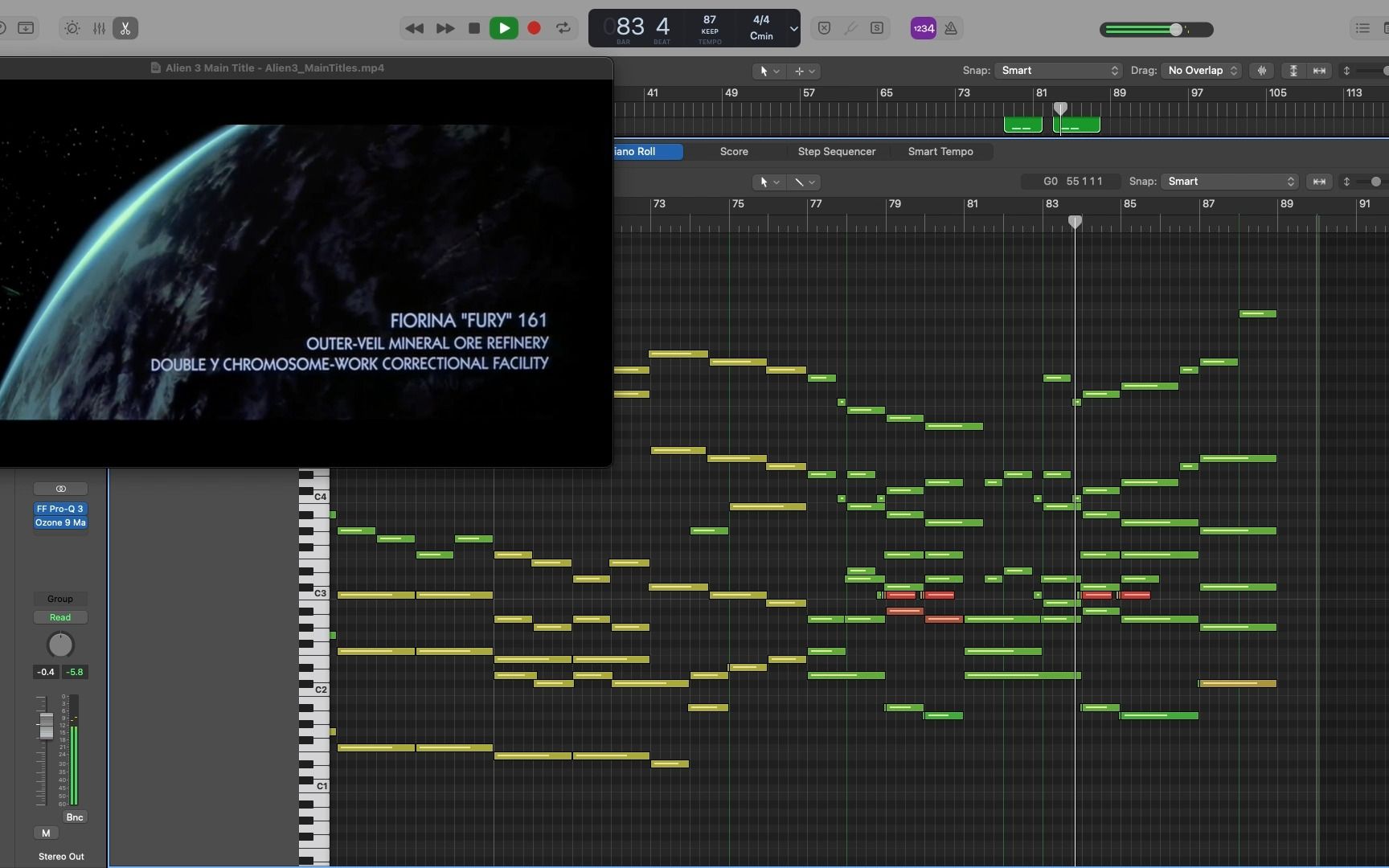Click the Bnc bounce button
1389x868 pixels.
(75, 817)
